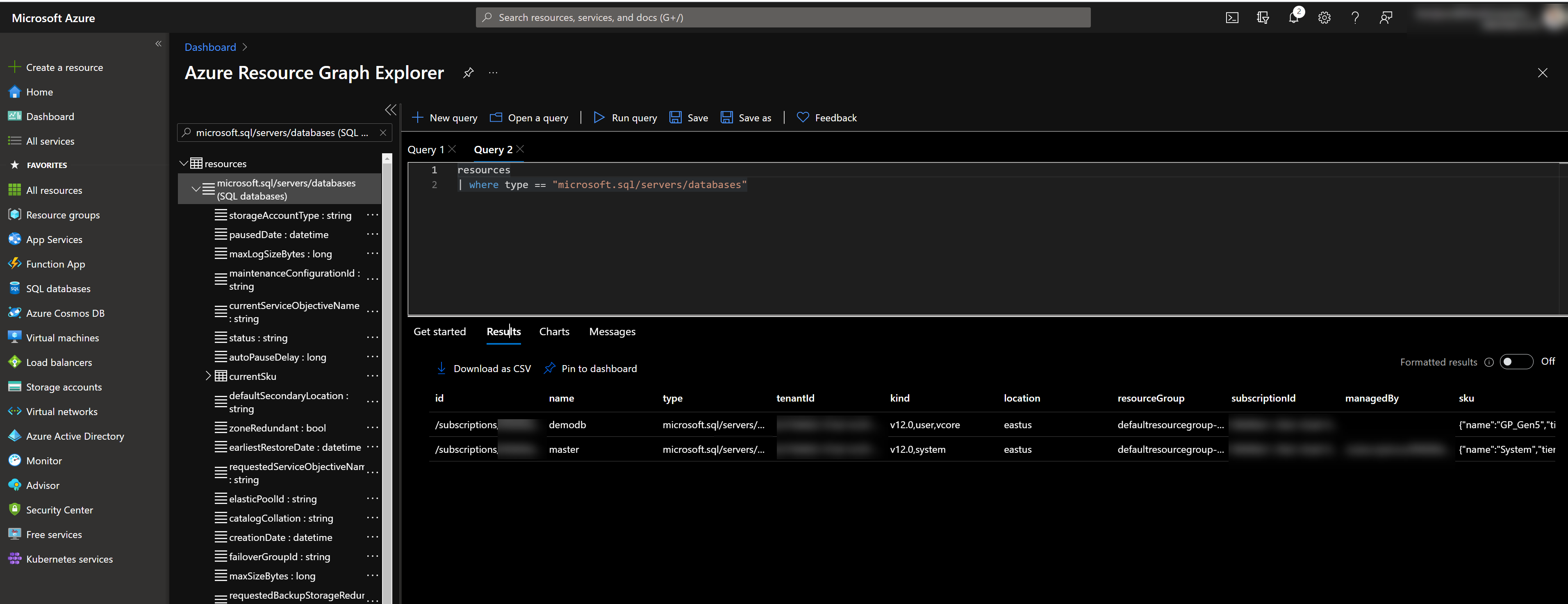Collapse the microsoft.sql/servers/databases tree item
The image size is (1568, 604).
(x=197, y=188)
